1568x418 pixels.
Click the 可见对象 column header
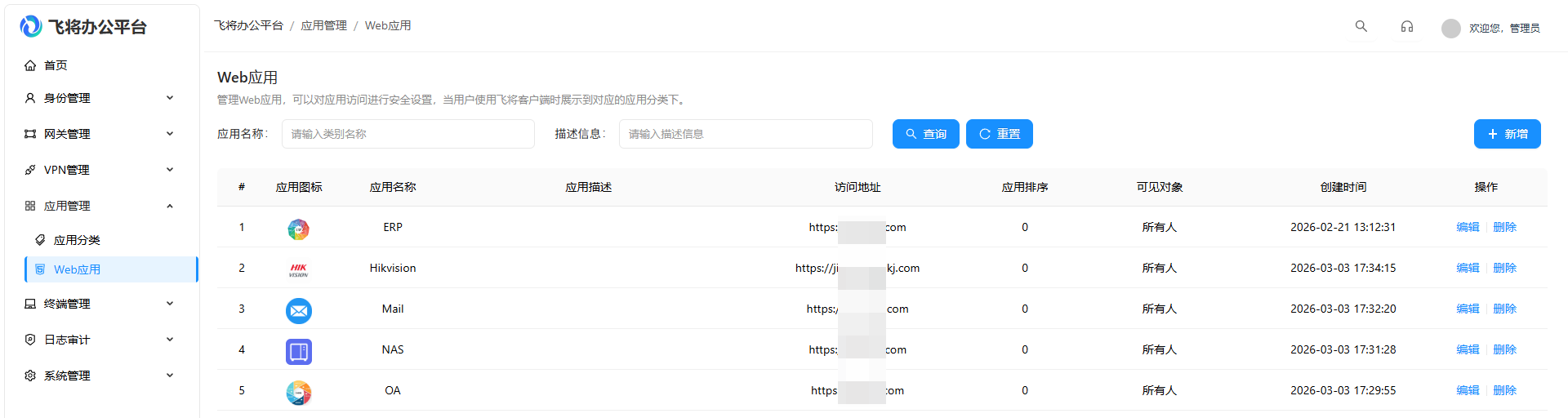click(x=1160, y=187)
